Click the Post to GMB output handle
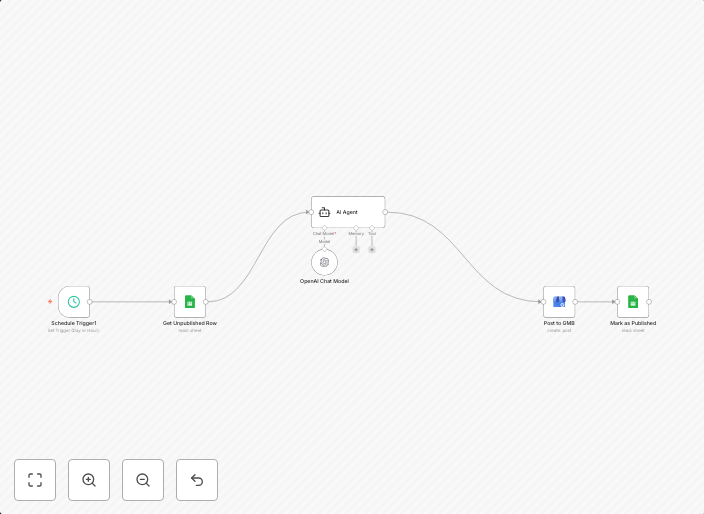704x514 pixels. point(575,302)
